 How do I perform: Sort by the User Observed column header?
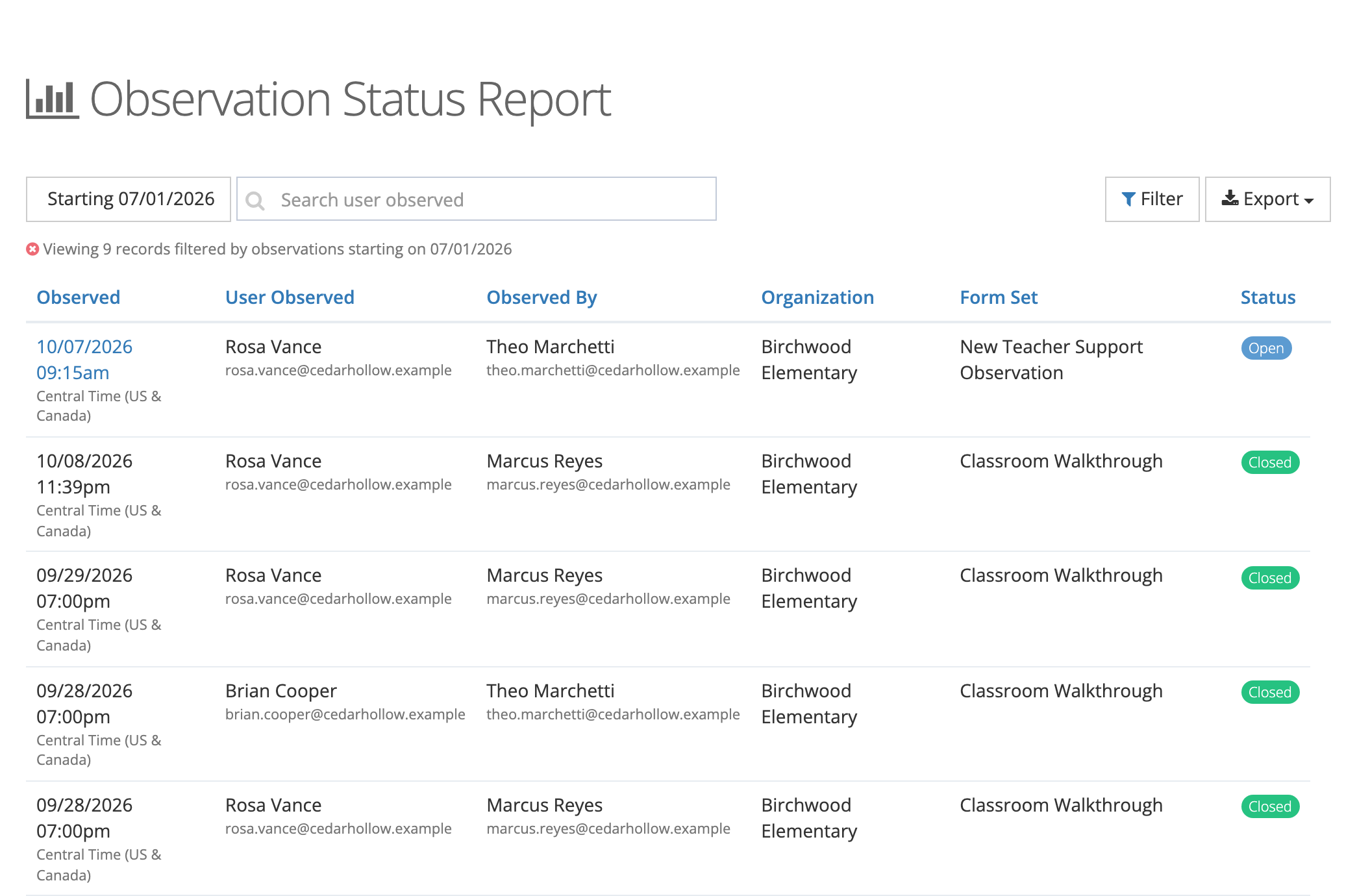pyautogui.click(x=290, y=297)
